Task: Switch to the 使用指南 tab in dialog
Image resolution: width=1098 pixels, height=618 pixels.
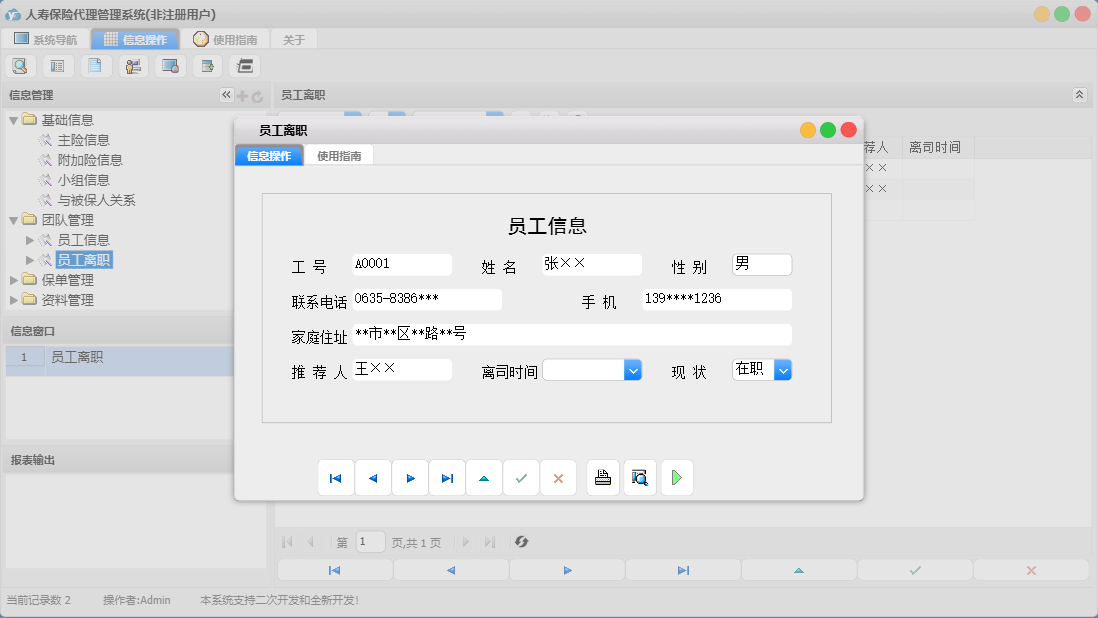Action: (x=341, y=155)
